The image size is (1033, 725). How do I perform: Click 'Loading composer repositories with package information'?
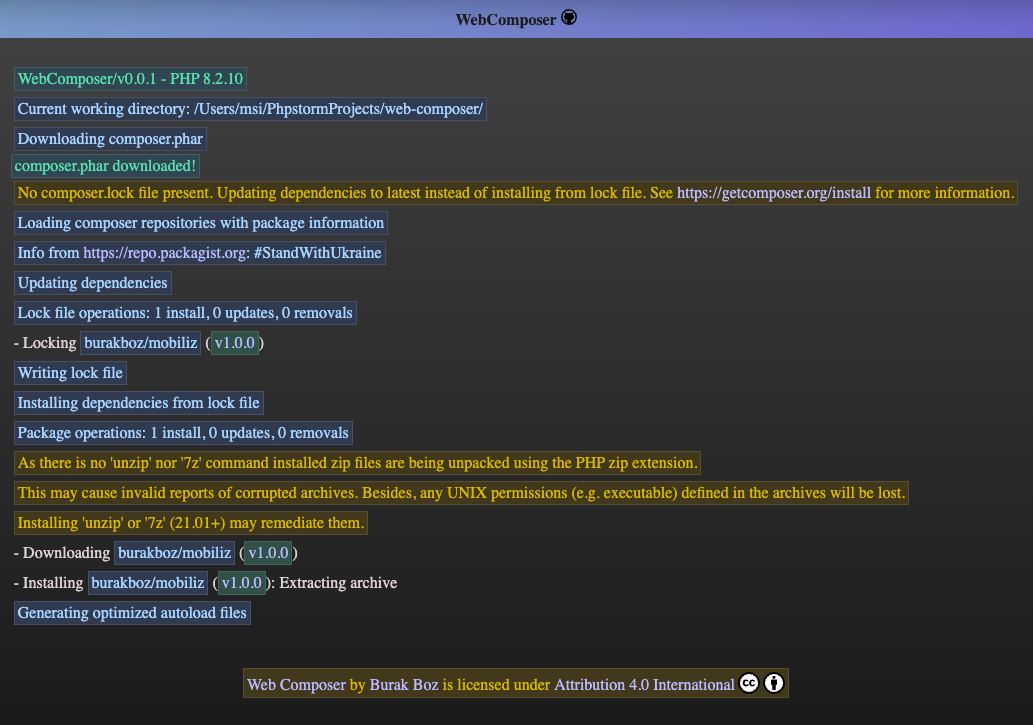coord(200,223)
